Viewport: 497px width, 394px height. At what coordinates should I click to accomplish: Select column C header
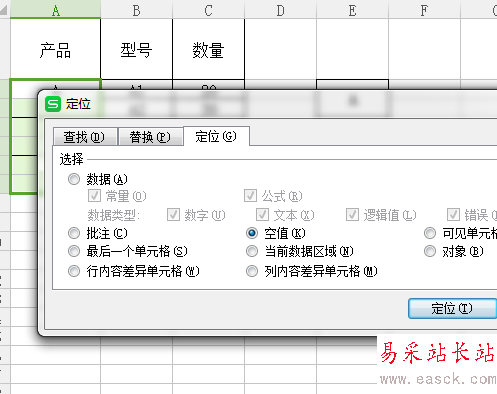[208, 9]
